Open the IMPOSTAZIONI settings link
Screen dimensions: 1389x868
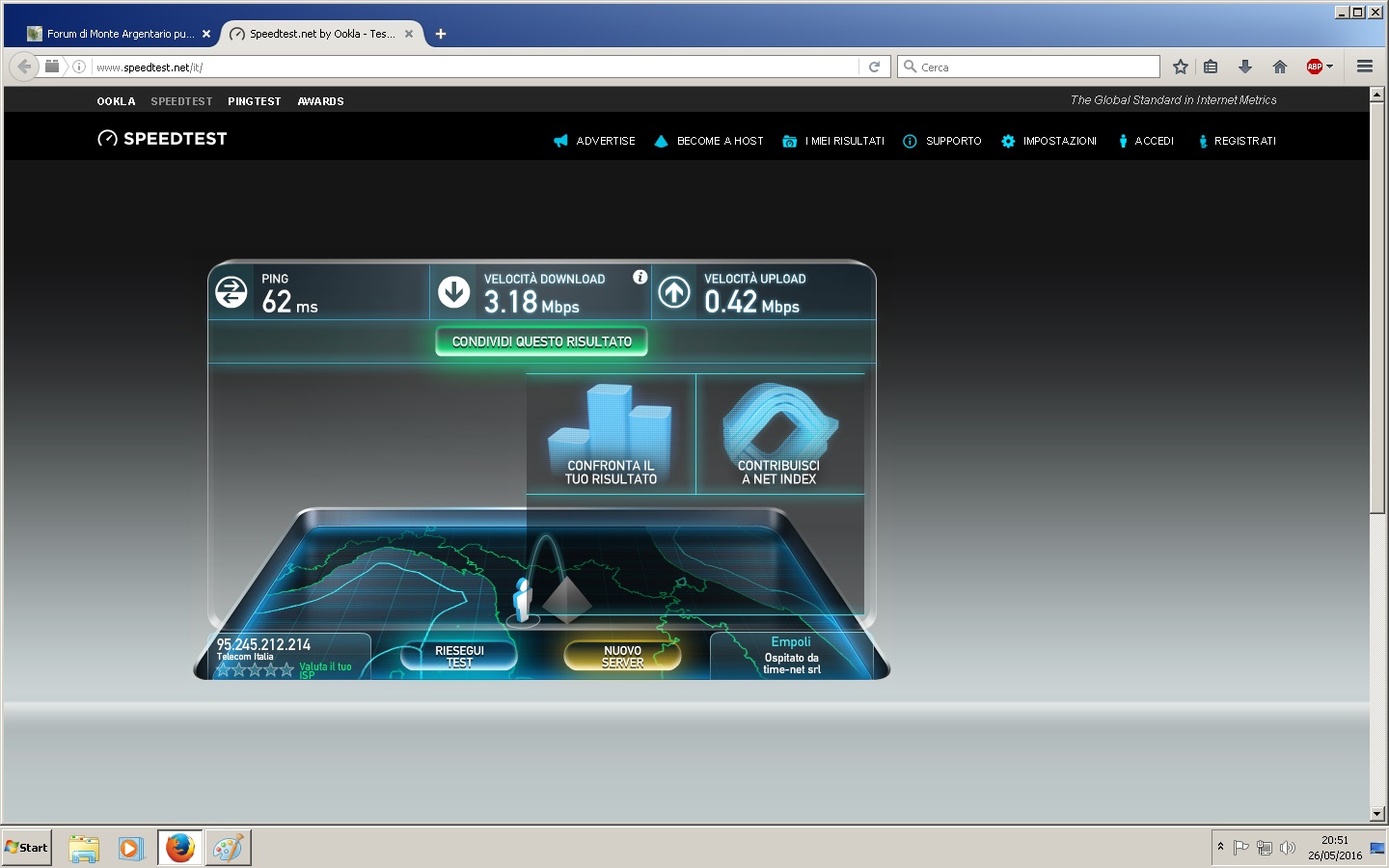click(x=1058, y=141)
